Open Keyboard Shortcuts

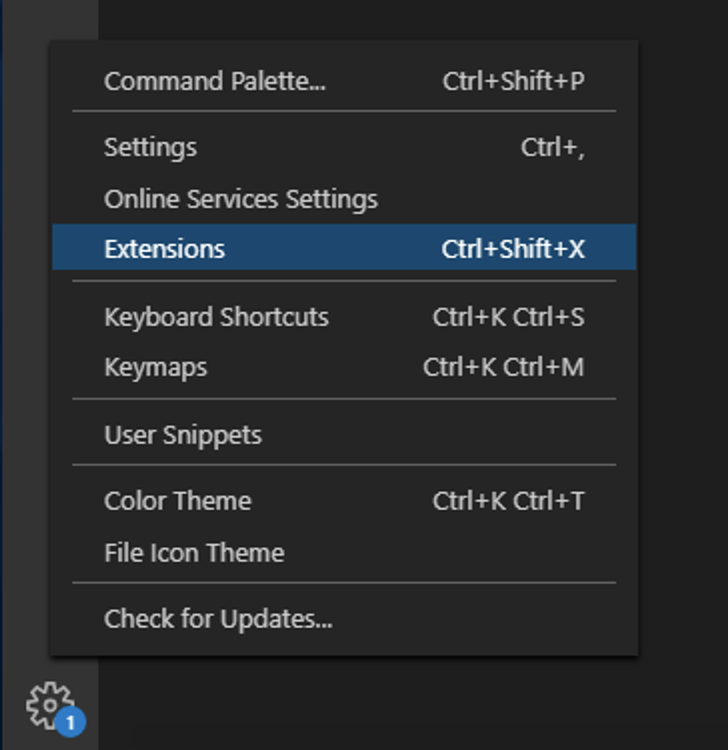tap(344, 317)
